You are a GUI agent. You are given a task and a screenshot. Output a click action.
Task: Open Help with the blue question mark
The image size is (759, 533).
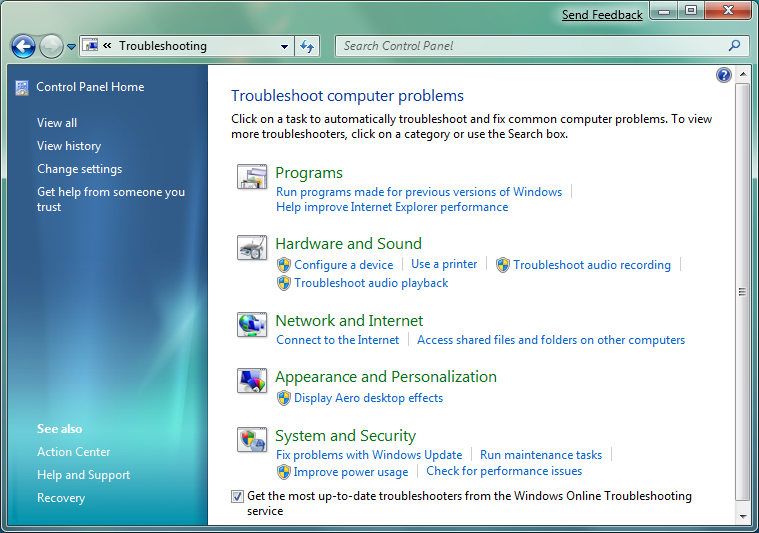pyautogui.click(x=724, y=75)
